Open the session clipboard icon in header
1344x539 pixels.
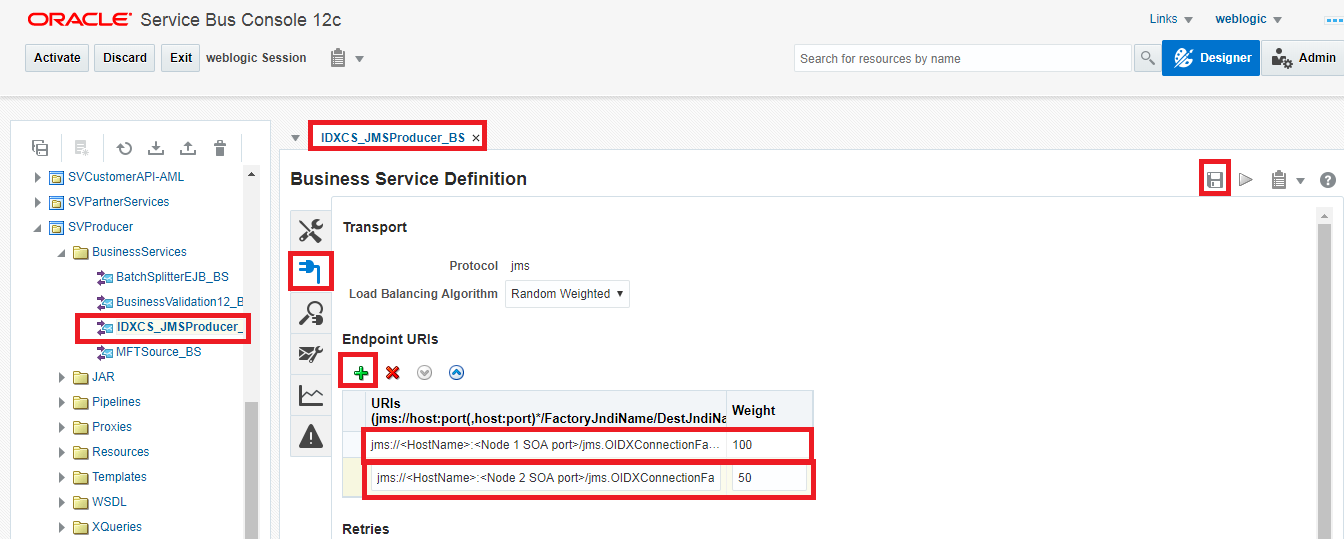338,58
